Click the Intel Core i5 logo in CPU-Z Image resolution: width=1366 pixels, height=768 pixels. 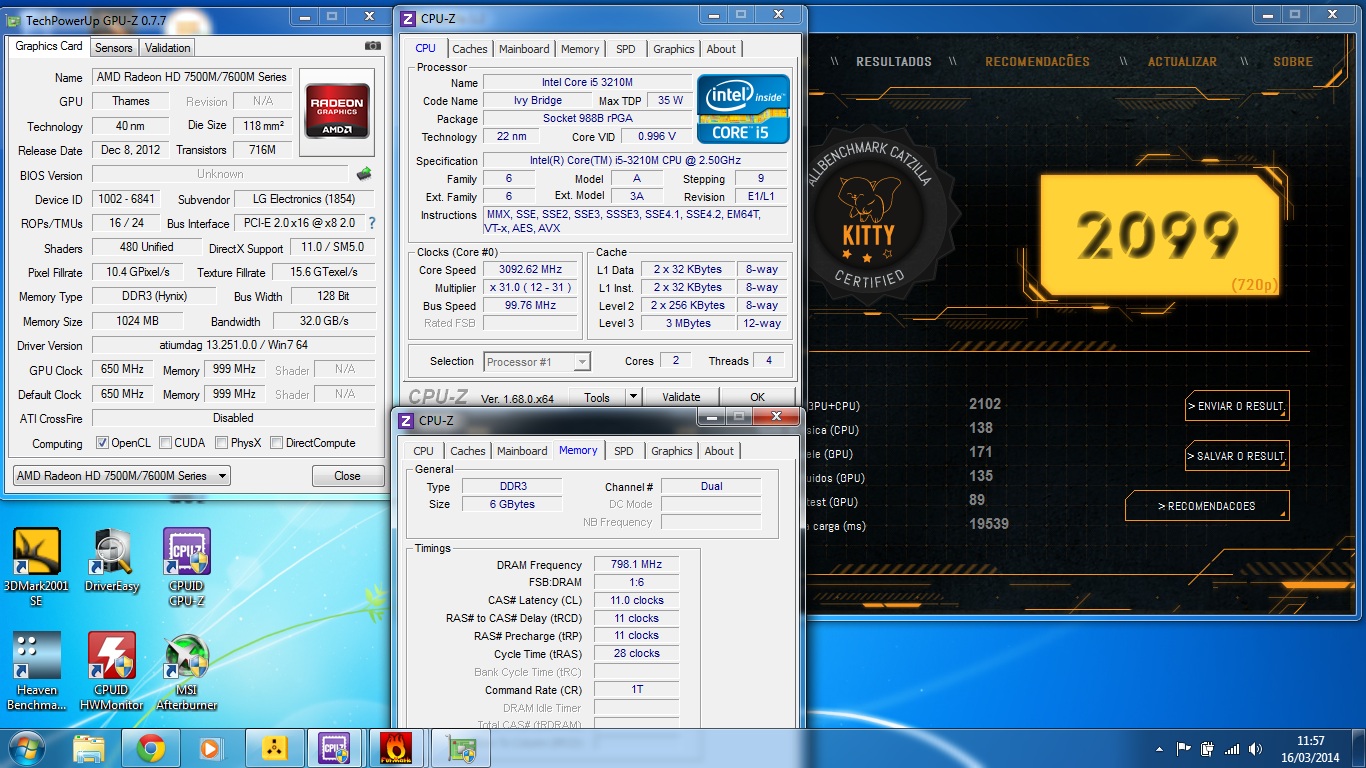coord(743,108)
